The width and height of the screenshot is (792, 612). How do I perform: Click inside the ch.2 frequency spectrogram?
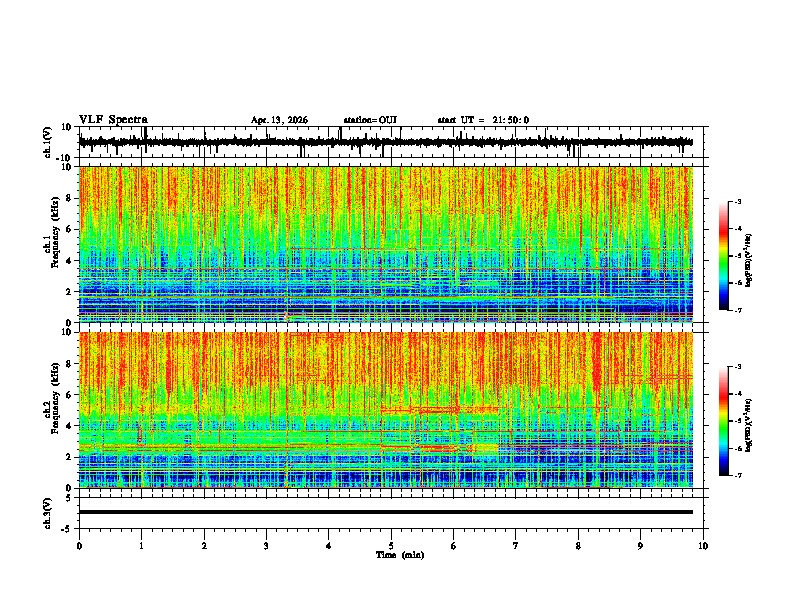(386, 410)
